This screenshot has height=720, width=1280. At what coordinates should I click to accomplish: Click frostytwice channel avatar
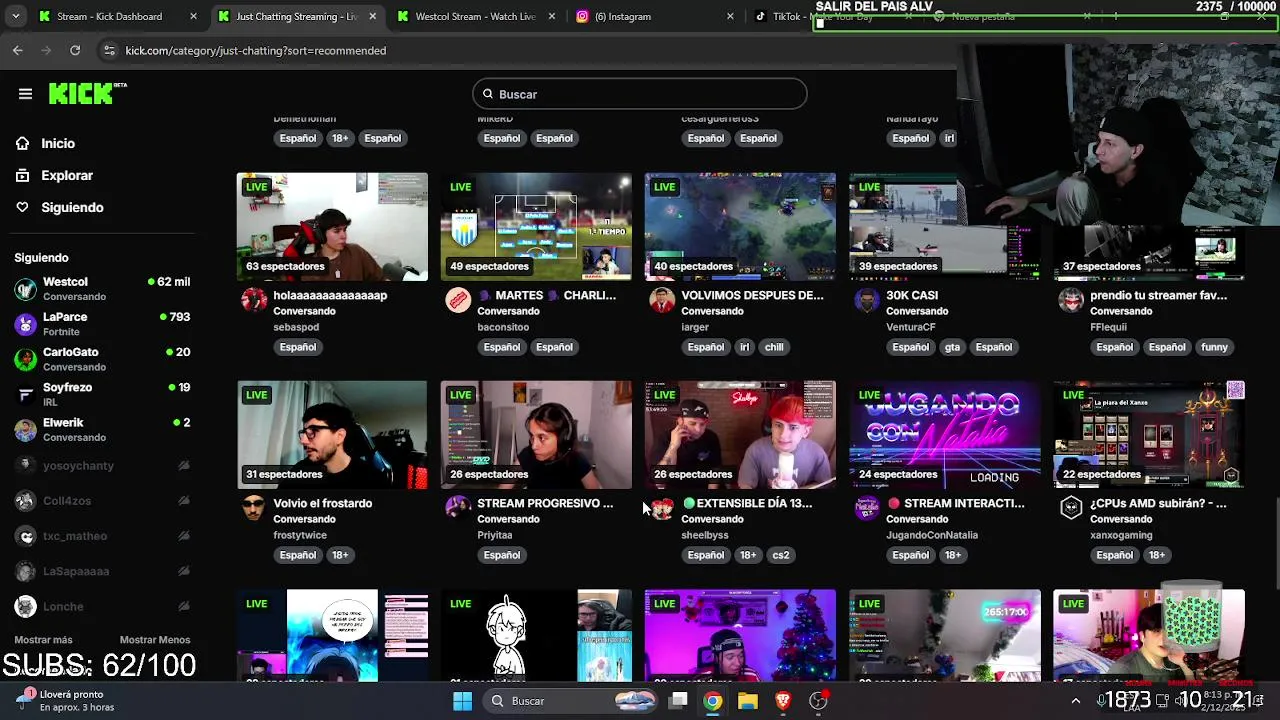tap(254, 508)
